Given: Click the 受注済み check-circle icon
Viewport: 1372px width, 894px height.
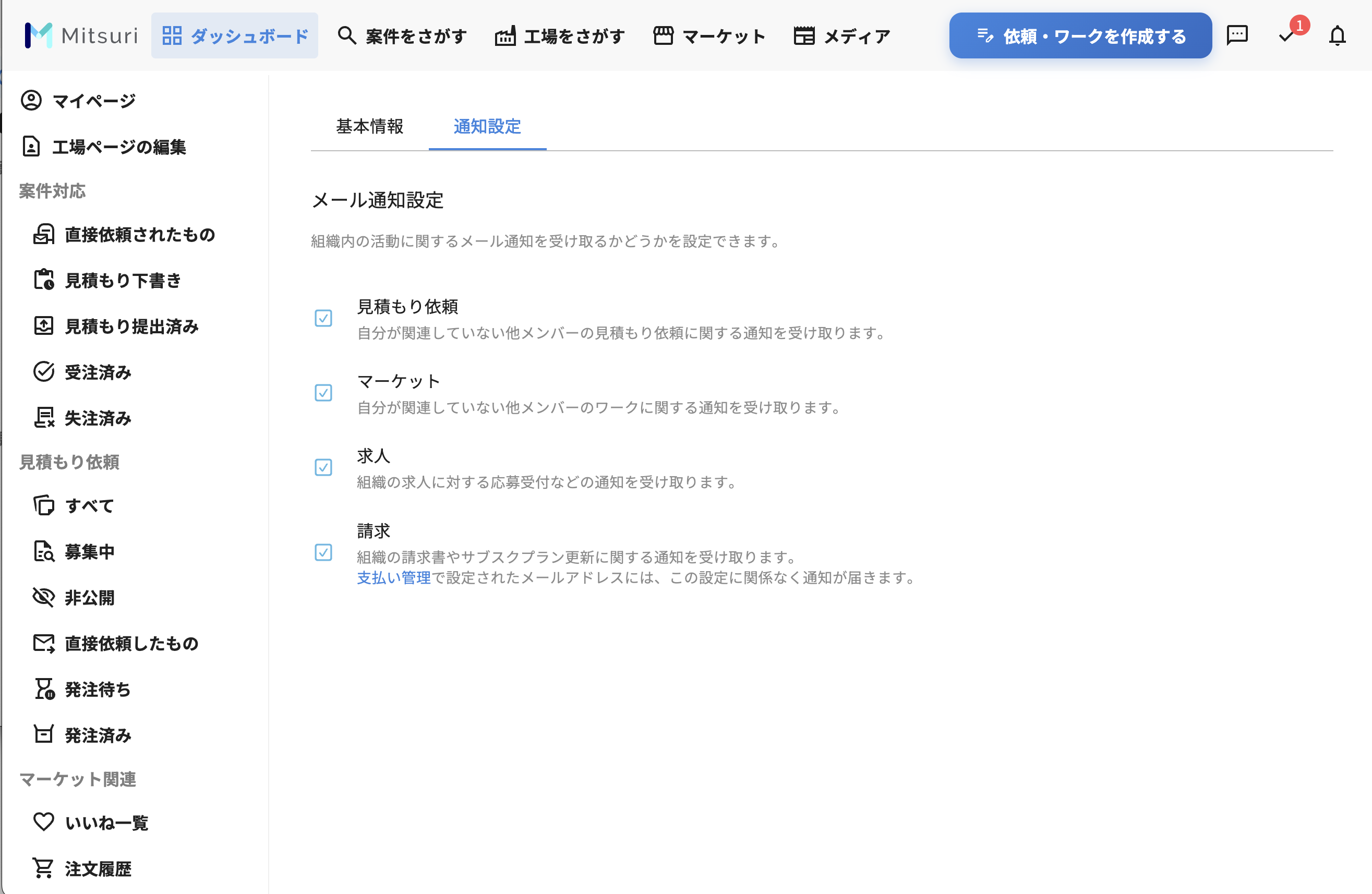Looking at the screenshot, I should point(44,372).
